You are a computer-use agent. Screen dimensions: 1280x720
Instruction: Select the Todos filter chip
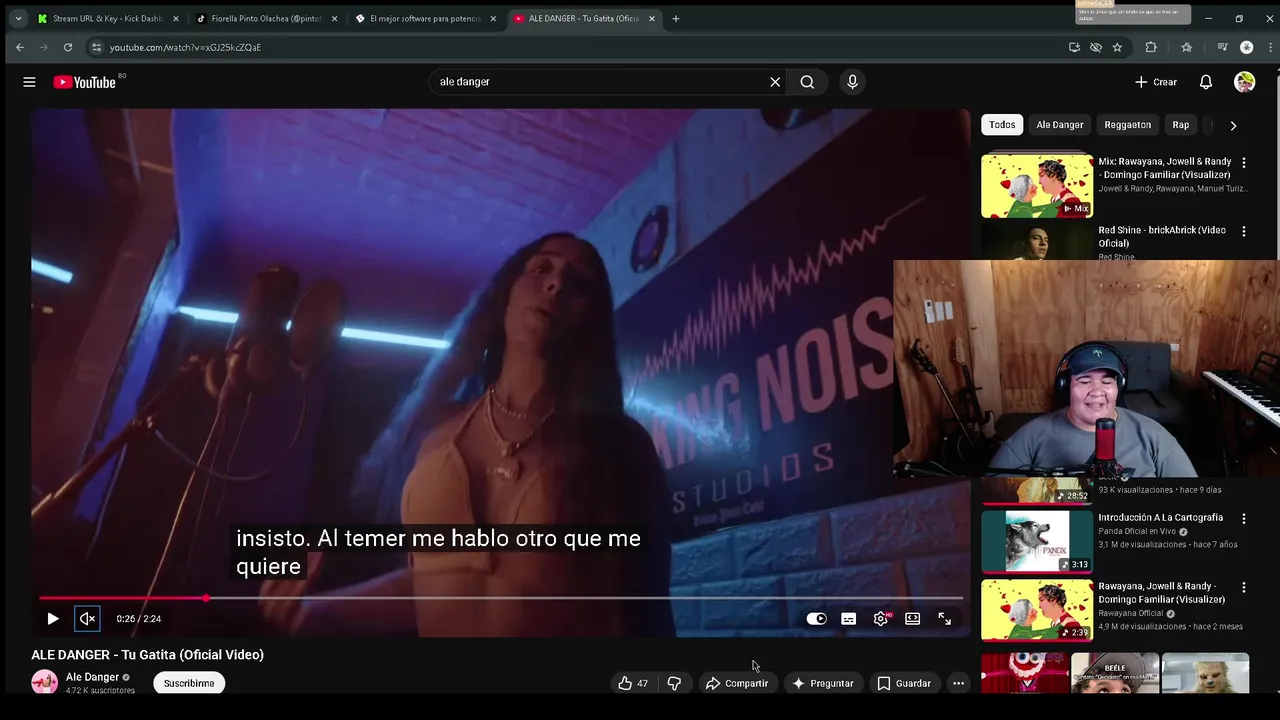pyautogui.click(x=1002, y=125)
